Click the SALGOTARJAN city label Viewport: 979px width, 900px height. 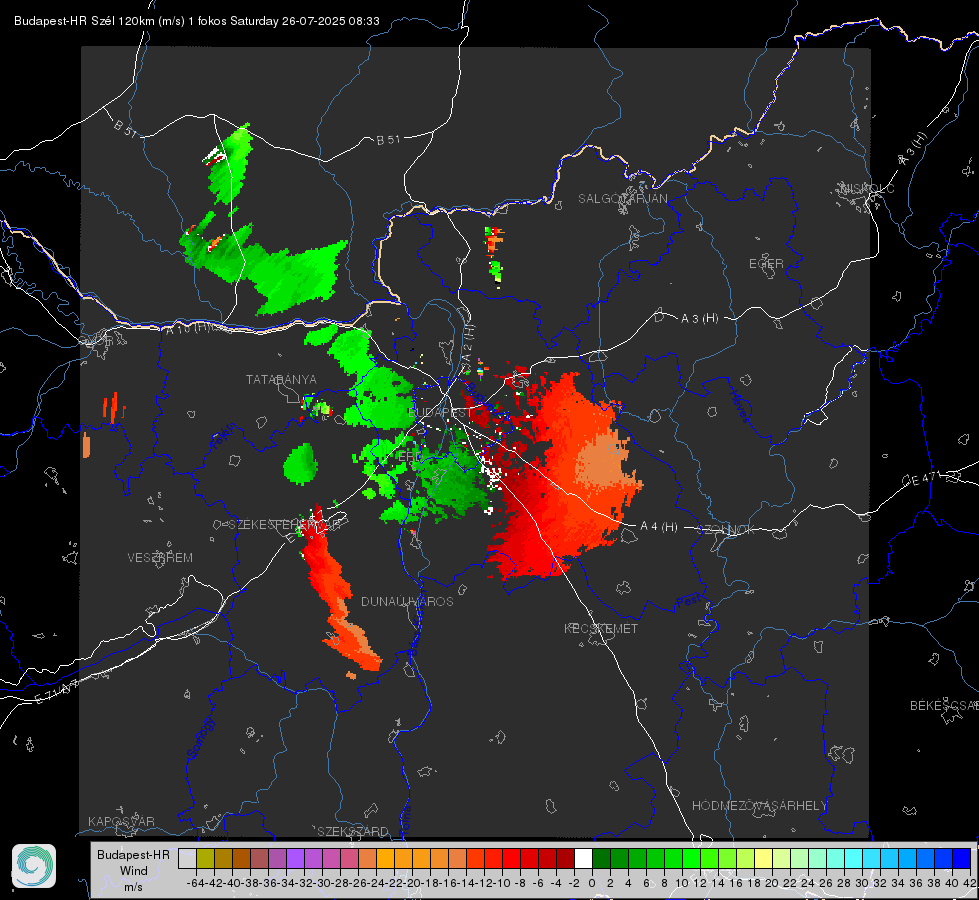[x=622, y=199]
